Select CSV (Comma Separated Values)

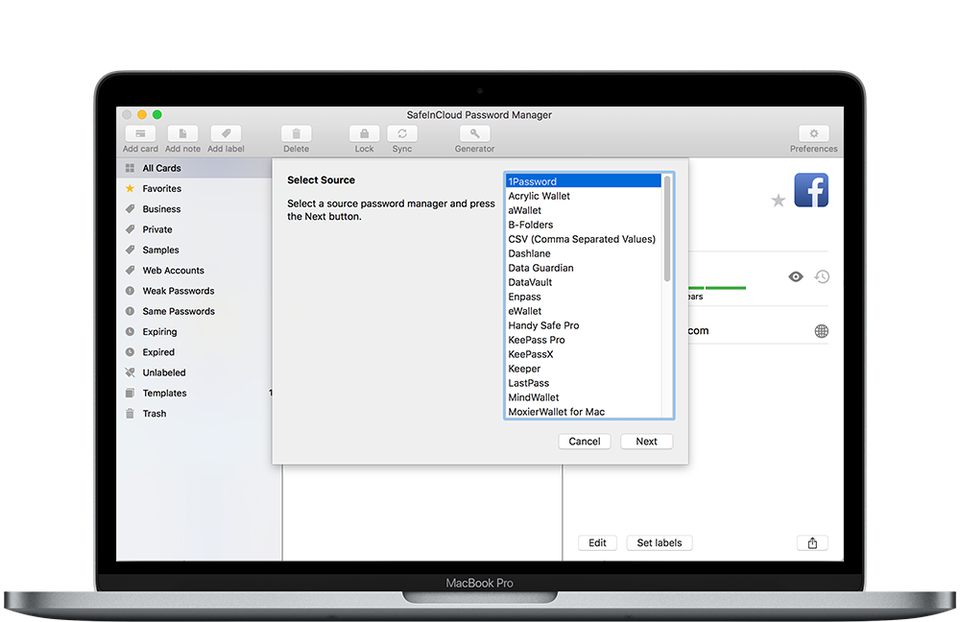point(583,239)
